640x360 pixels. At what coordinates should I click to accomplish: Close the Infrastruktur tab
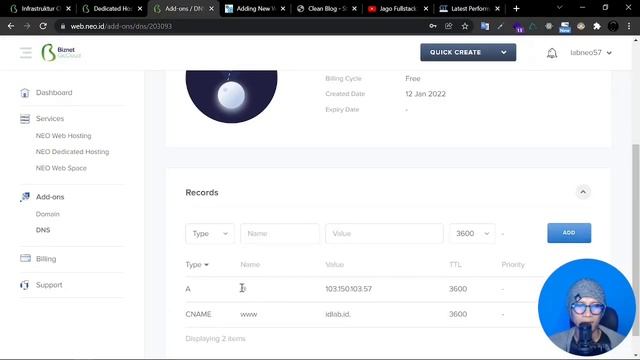69,9
